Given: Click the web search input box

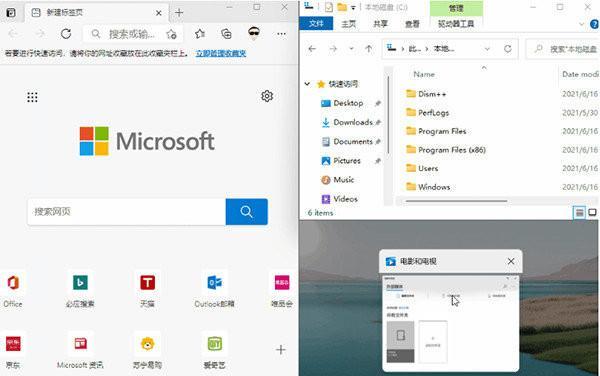Looking at the screenshot, I should click(x=127, y=212).
